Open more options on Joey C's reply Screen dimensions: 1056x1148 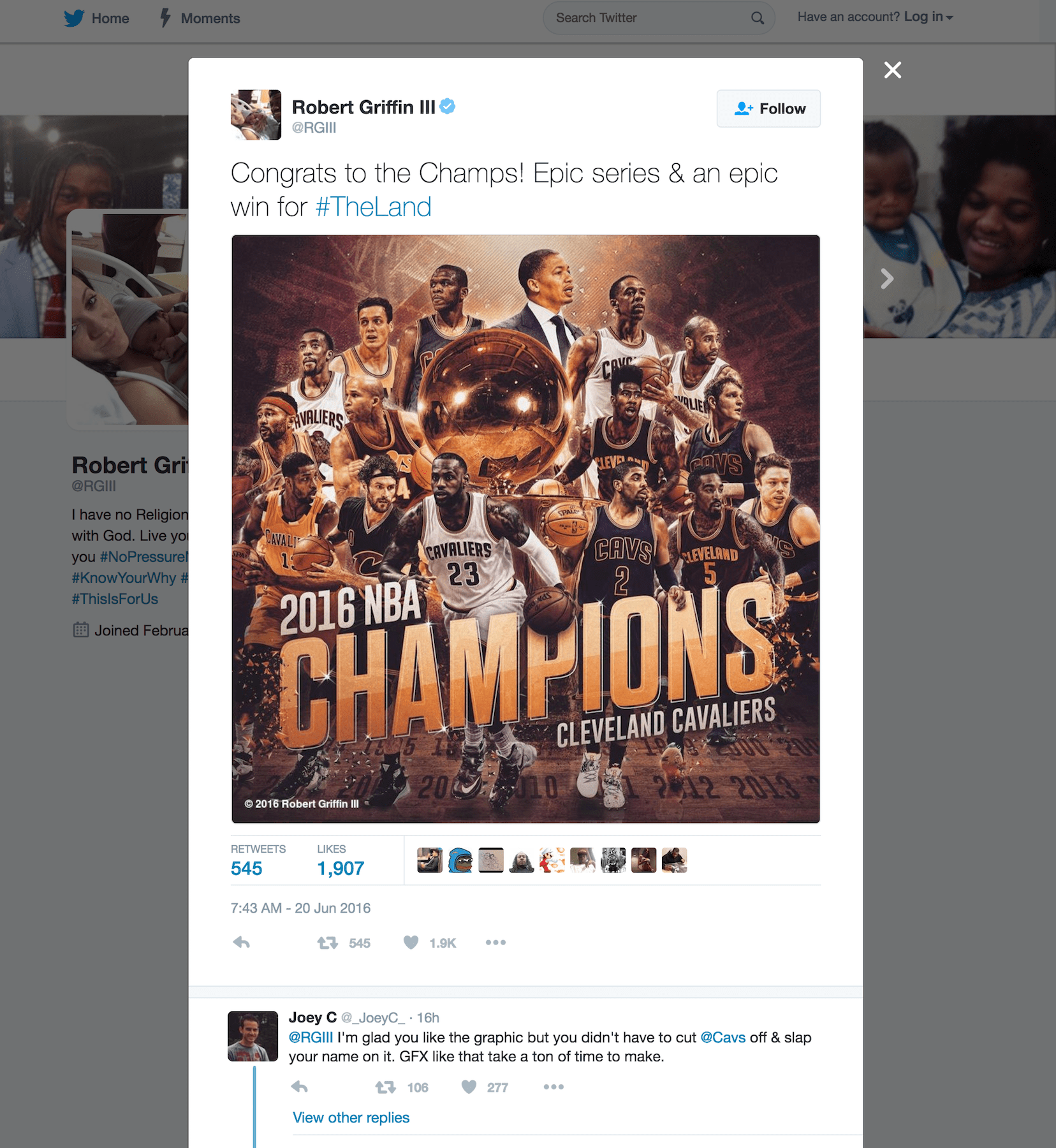click(x=554, y=1087)
